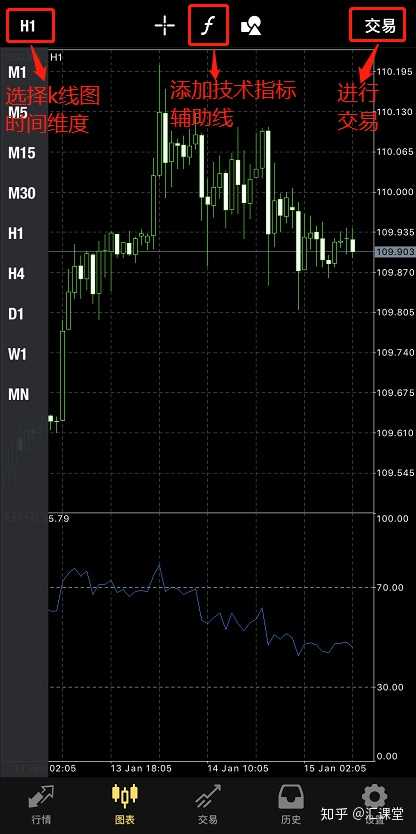Click the 0.00 indicator scale label

[x=389, y=756]
